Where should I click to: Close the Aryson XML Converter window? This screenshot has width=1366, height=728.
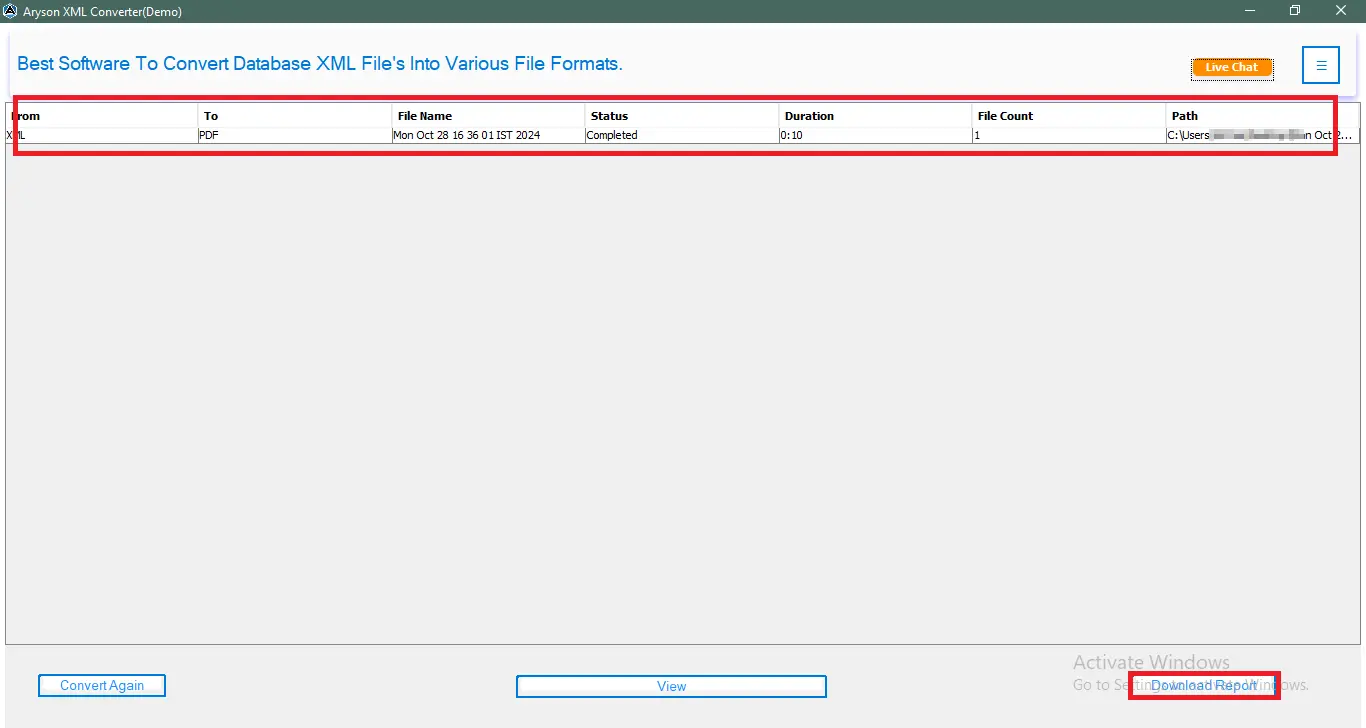click(x=1341, y=11)
